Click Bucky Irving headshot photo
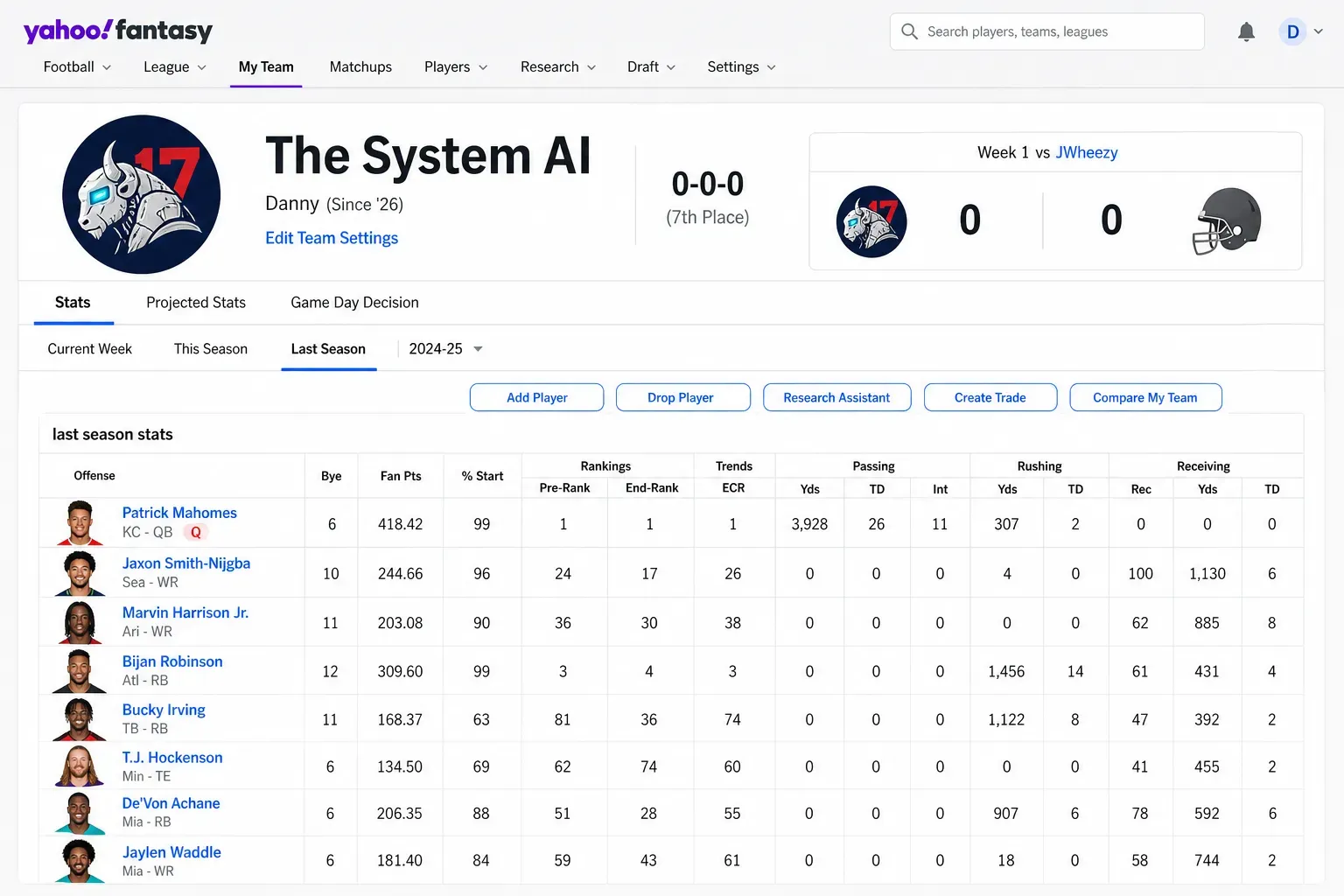Viewport: 1344px width, 896px height. 80,719
